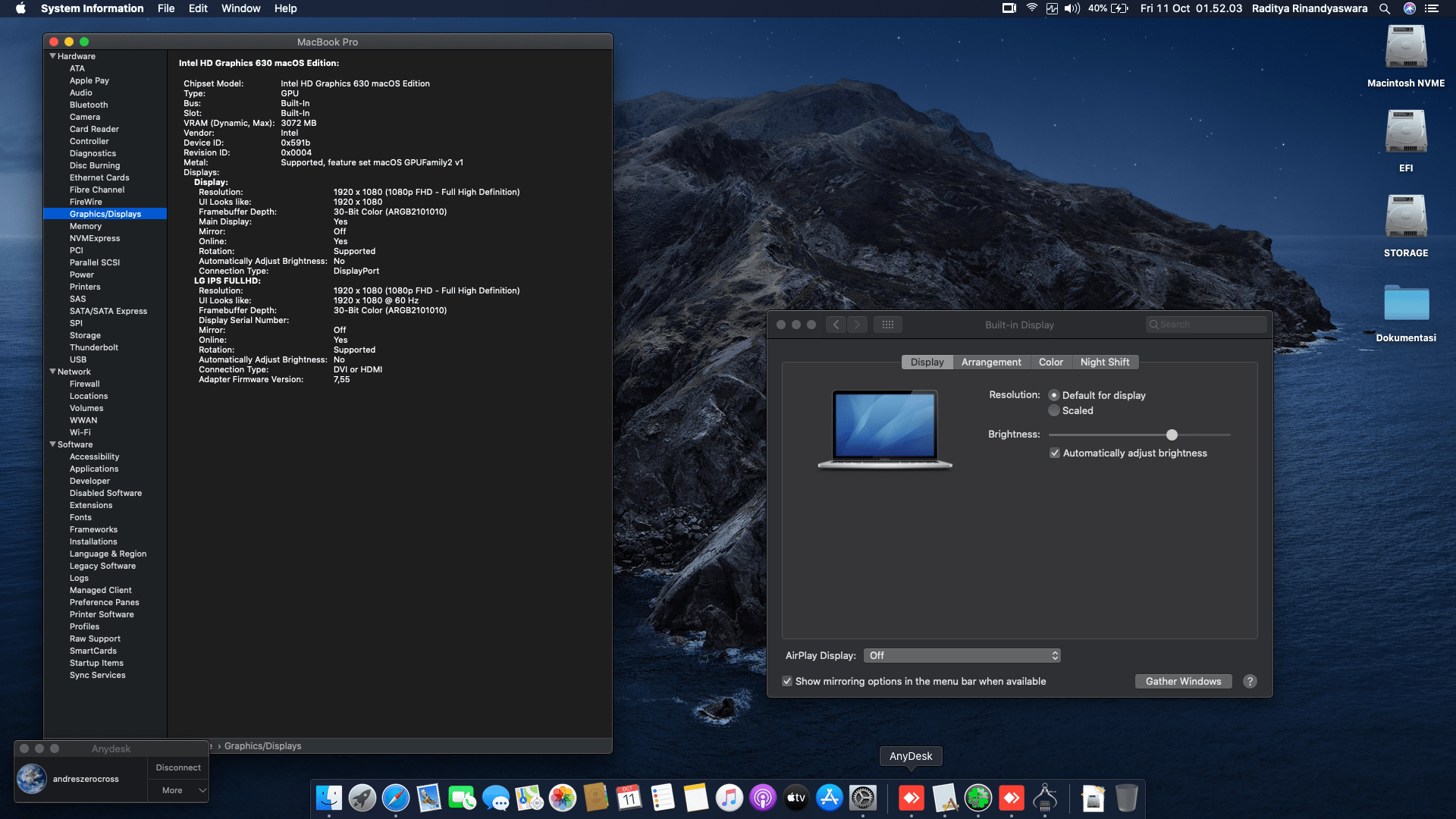
Task: Click the back arrow in Built-in Display window
Action: [836, 325]
